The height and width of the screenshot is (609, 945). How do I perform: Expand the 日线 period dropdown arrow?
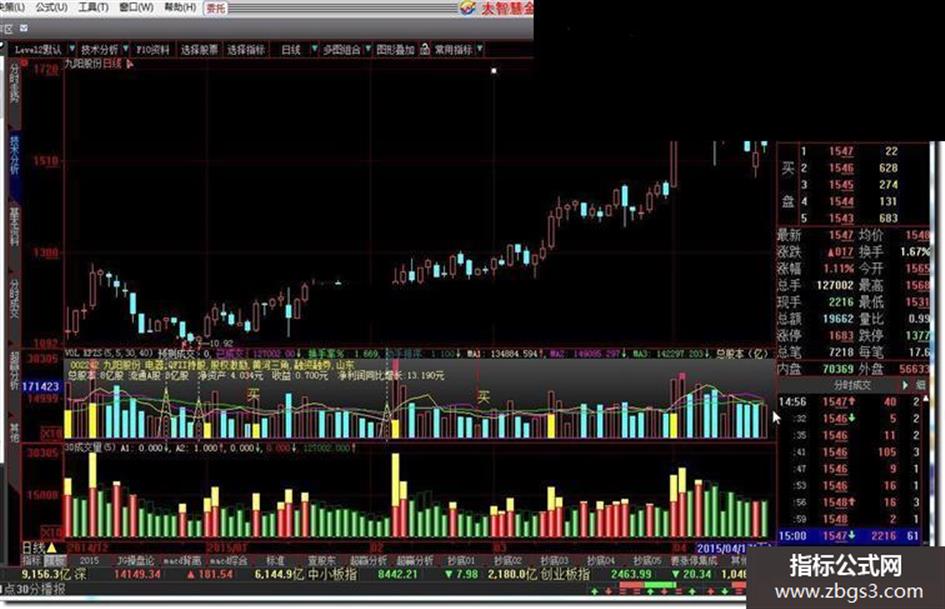[x=314, y=49]
